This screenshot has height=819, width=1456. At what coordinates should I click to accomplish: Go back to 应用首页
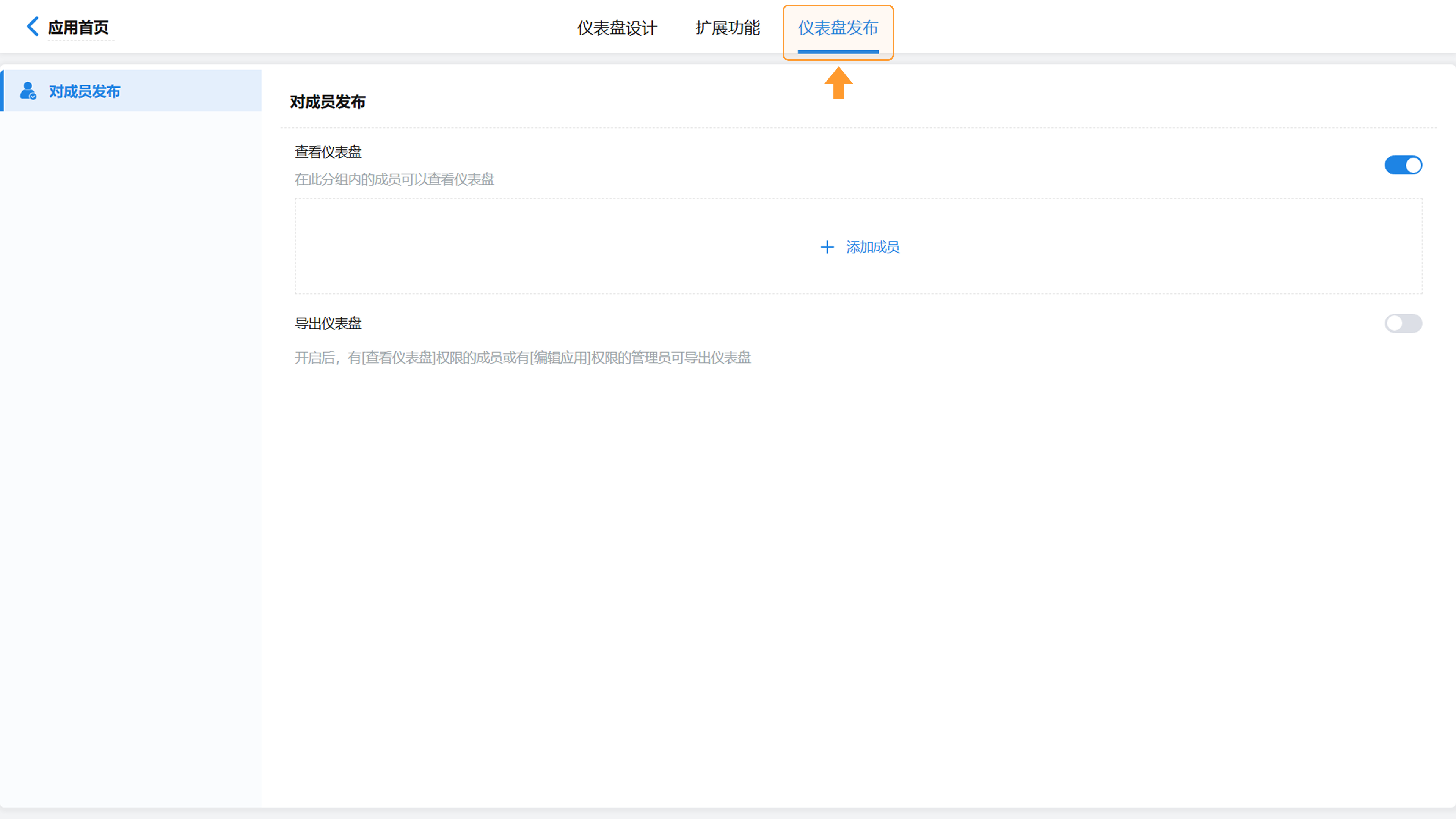[78, 27]
